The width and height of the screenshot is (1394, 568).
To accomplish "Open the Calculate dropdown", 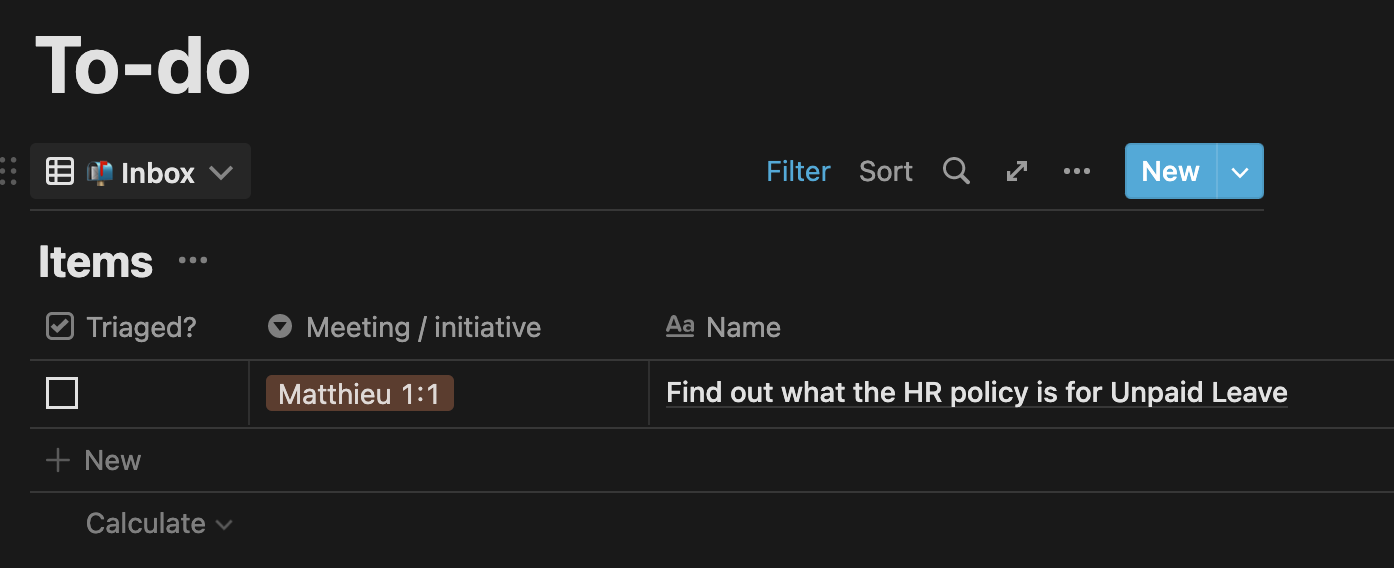I will [159, 524].
